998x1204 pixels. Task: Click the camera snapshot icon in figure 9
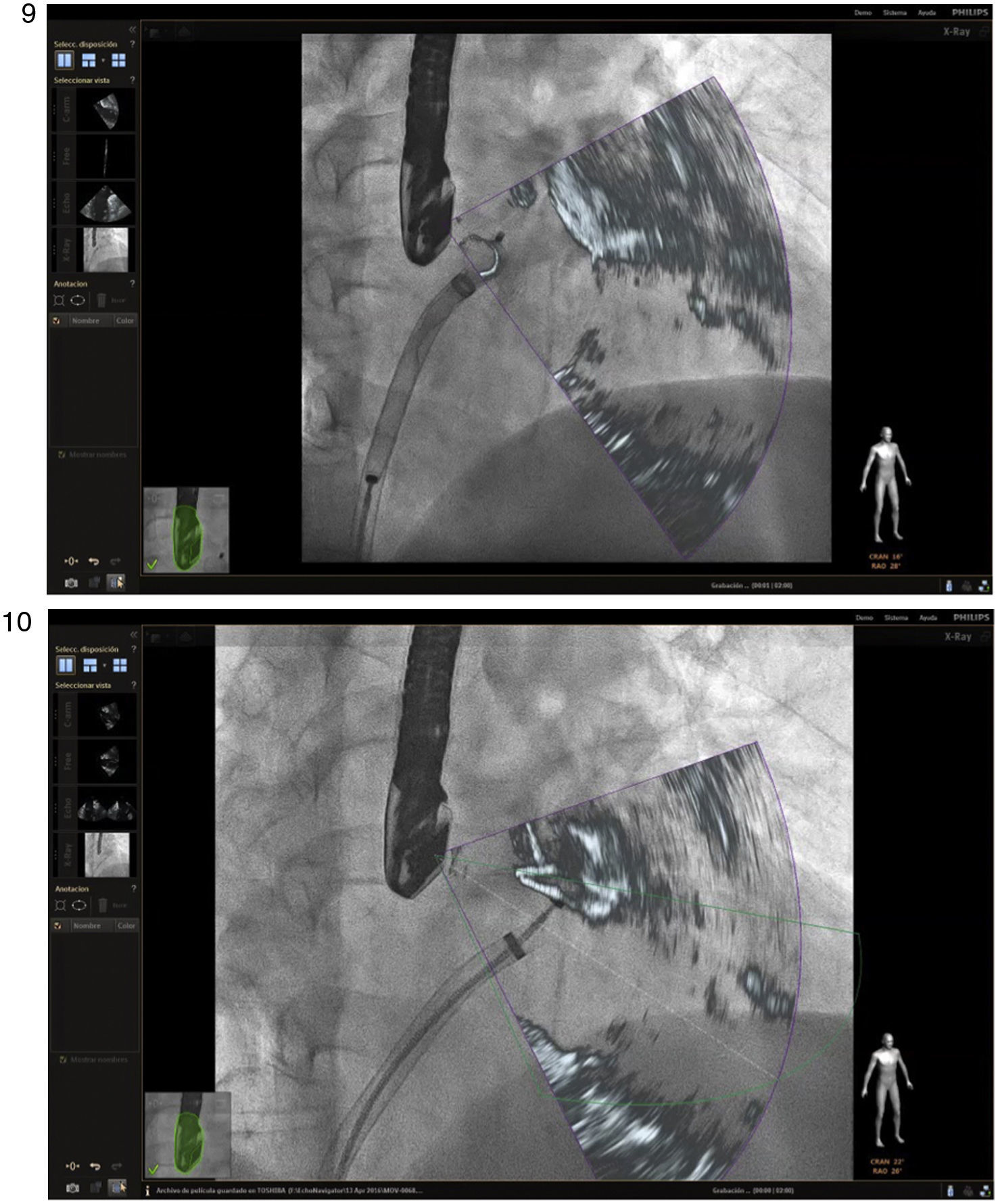71,583
